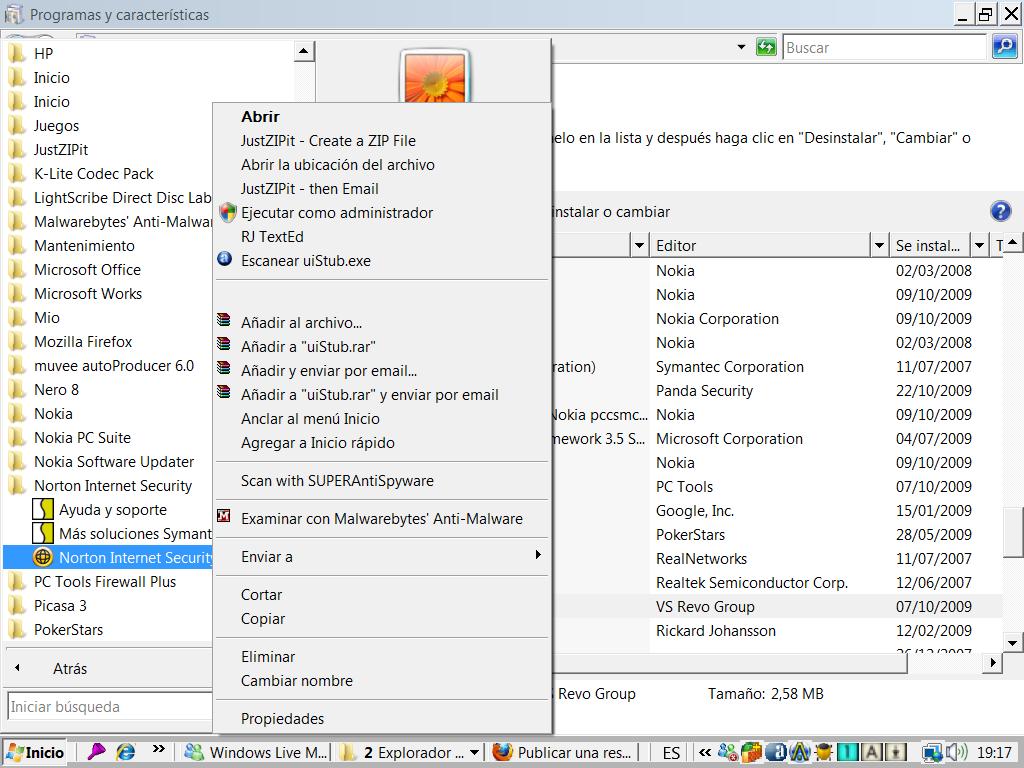Choose Propiedades from the context menu
The image size is (1024, 768).
(282, 718)
